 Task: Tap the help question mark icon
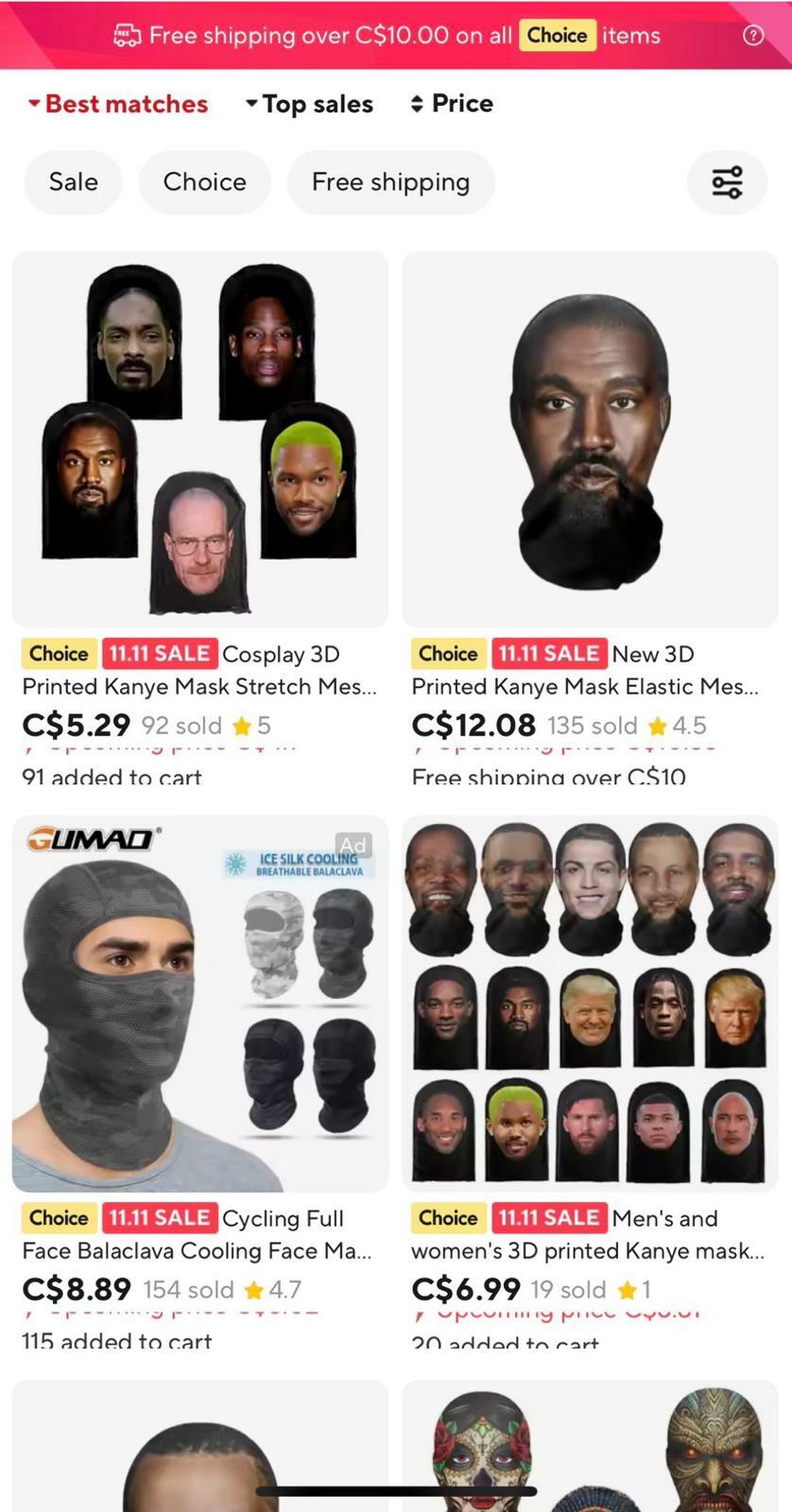click(x=753, y=35)
